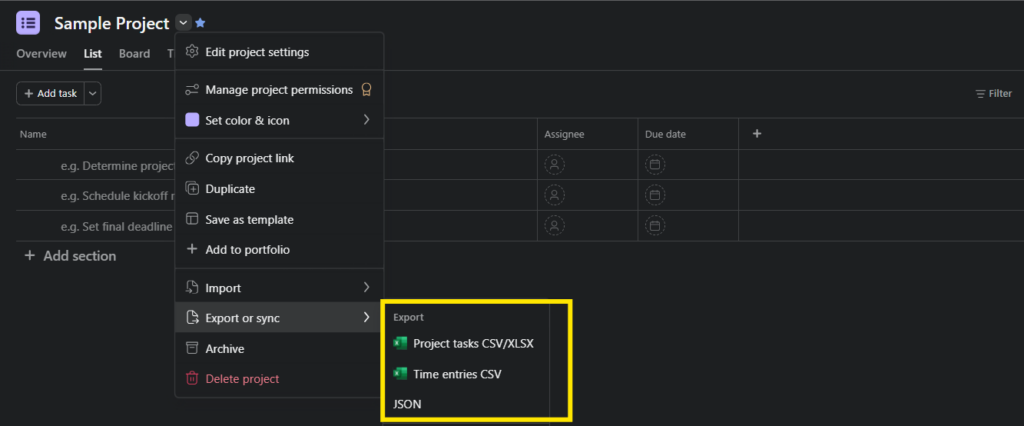The width and height of the screenshot is (1024, 426).
Task: Add a new column with plus icon
Action: pos(756,134)
